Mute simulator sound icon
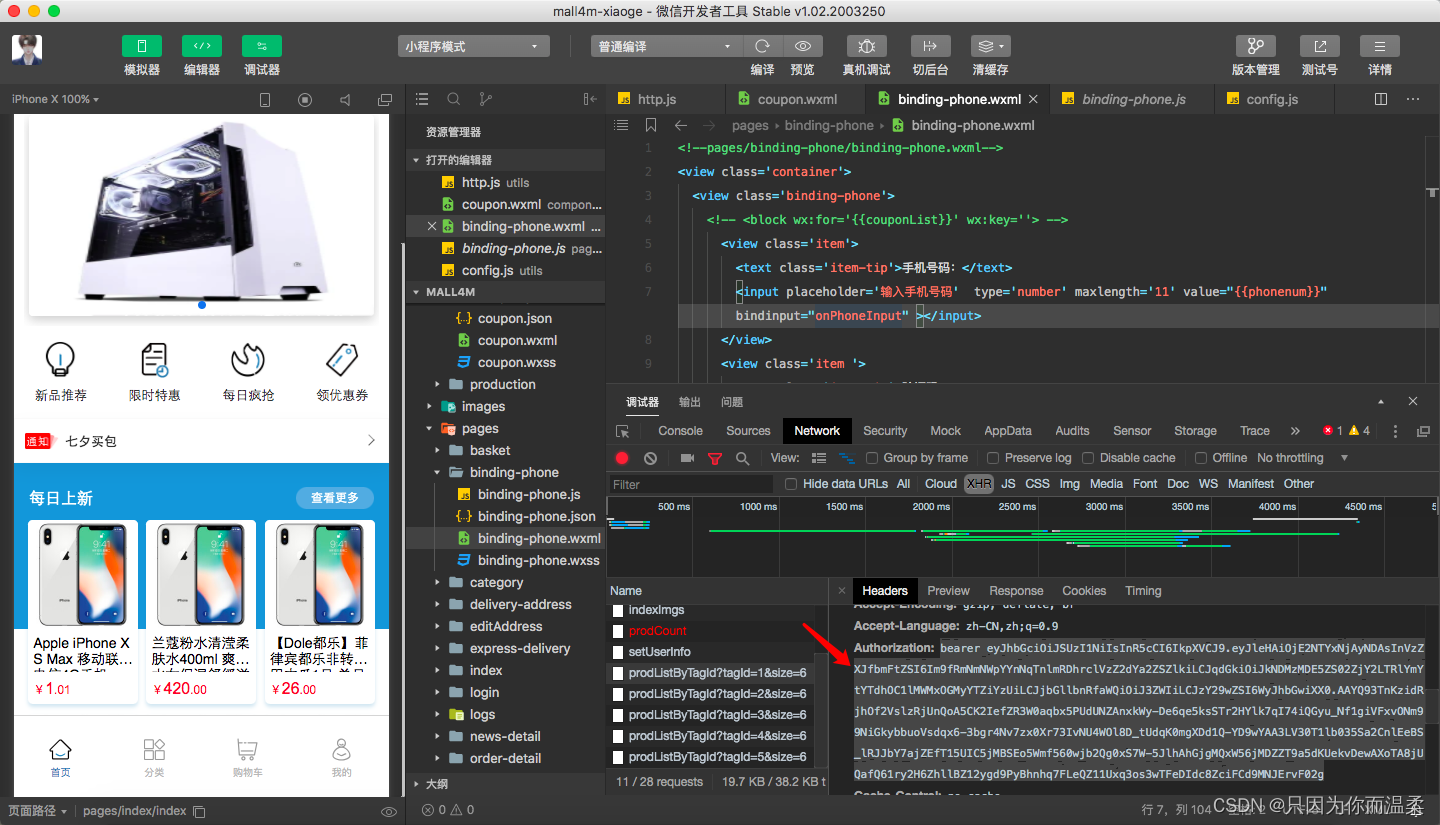1440x825 pixels. (345, 100)
